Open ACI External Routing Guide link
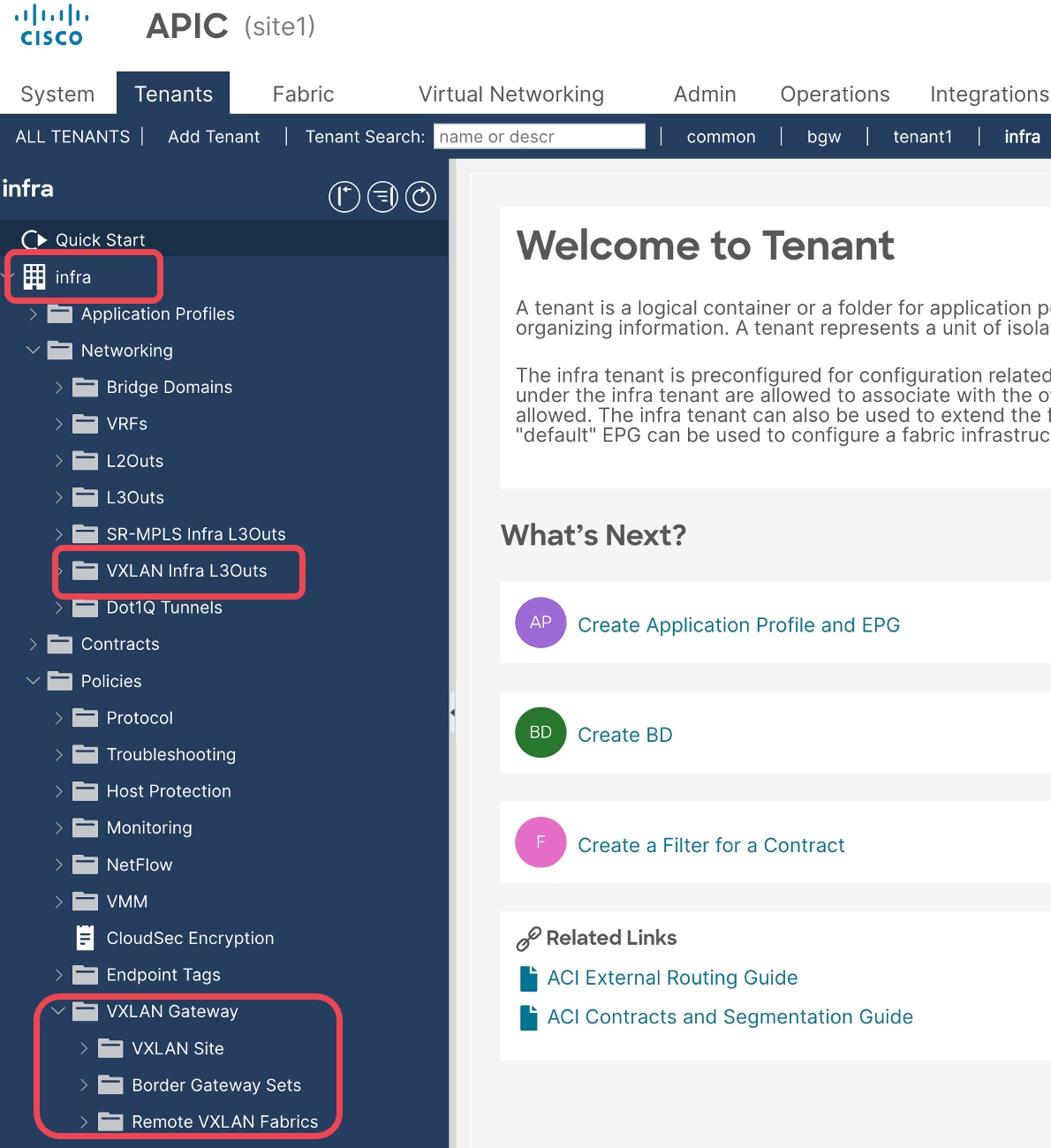The width and height of the screenshot is (1051, 1148). point(672,978)
